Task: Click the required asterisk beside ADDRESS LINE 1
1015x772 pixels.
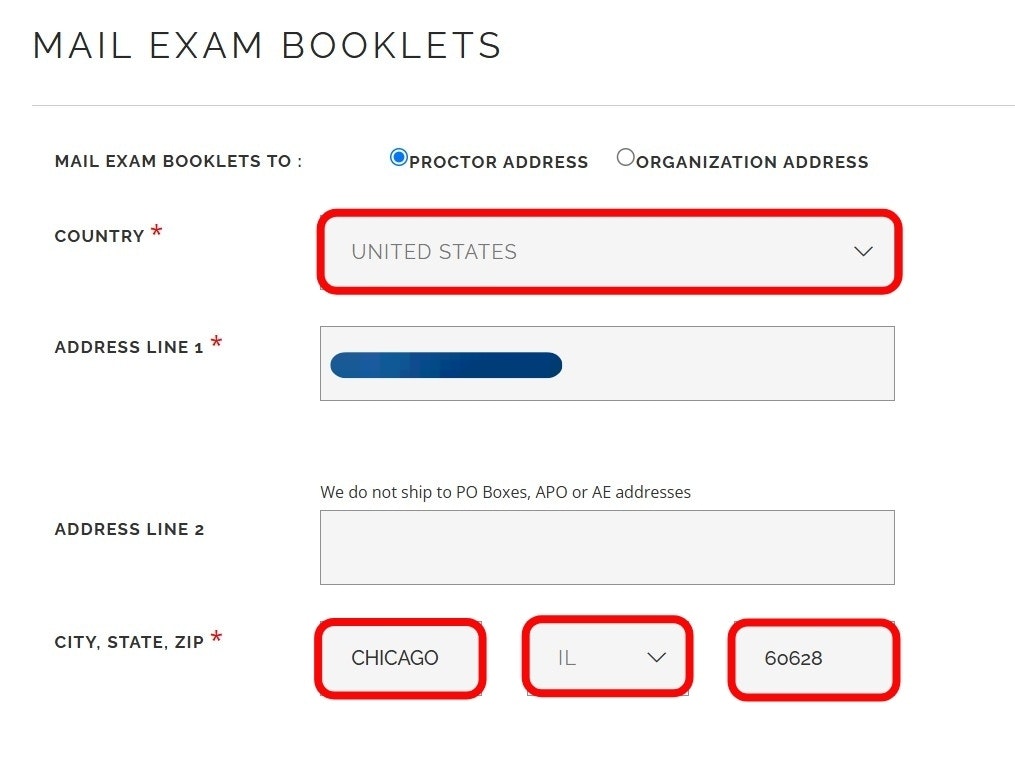Action: (x=216, y=345)
